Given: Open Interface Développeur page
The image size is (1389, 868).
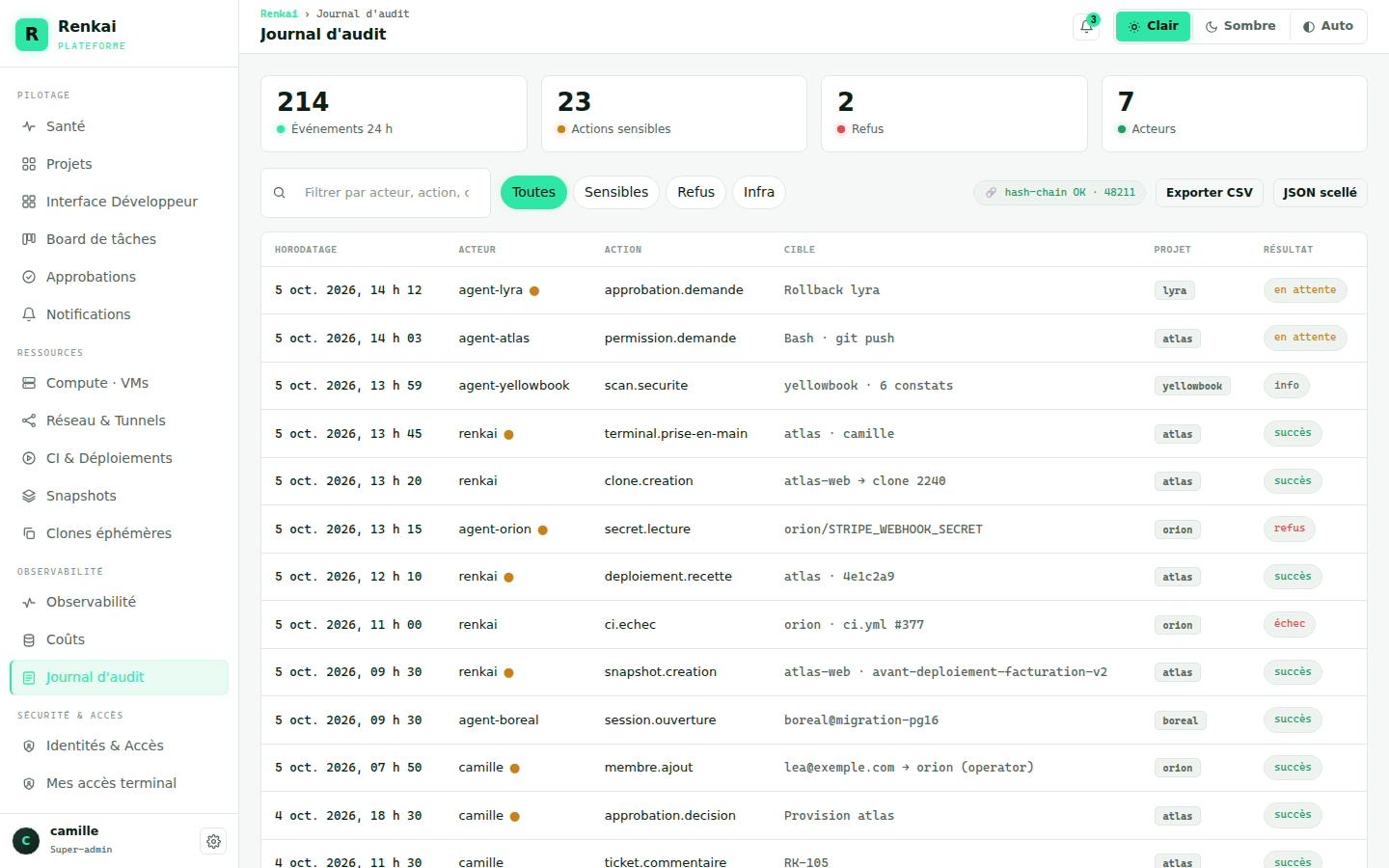Looking at the screenshot, I should click(120, 202).
